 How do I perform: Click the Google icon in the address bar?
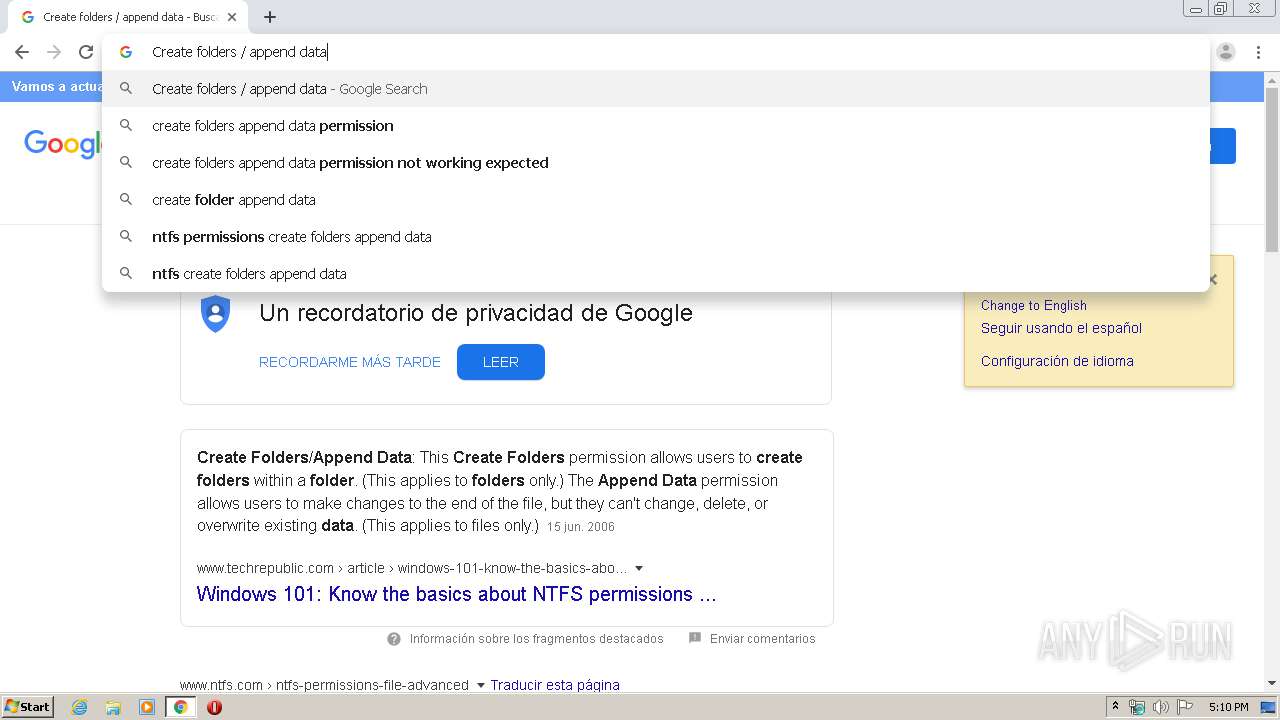126,52
